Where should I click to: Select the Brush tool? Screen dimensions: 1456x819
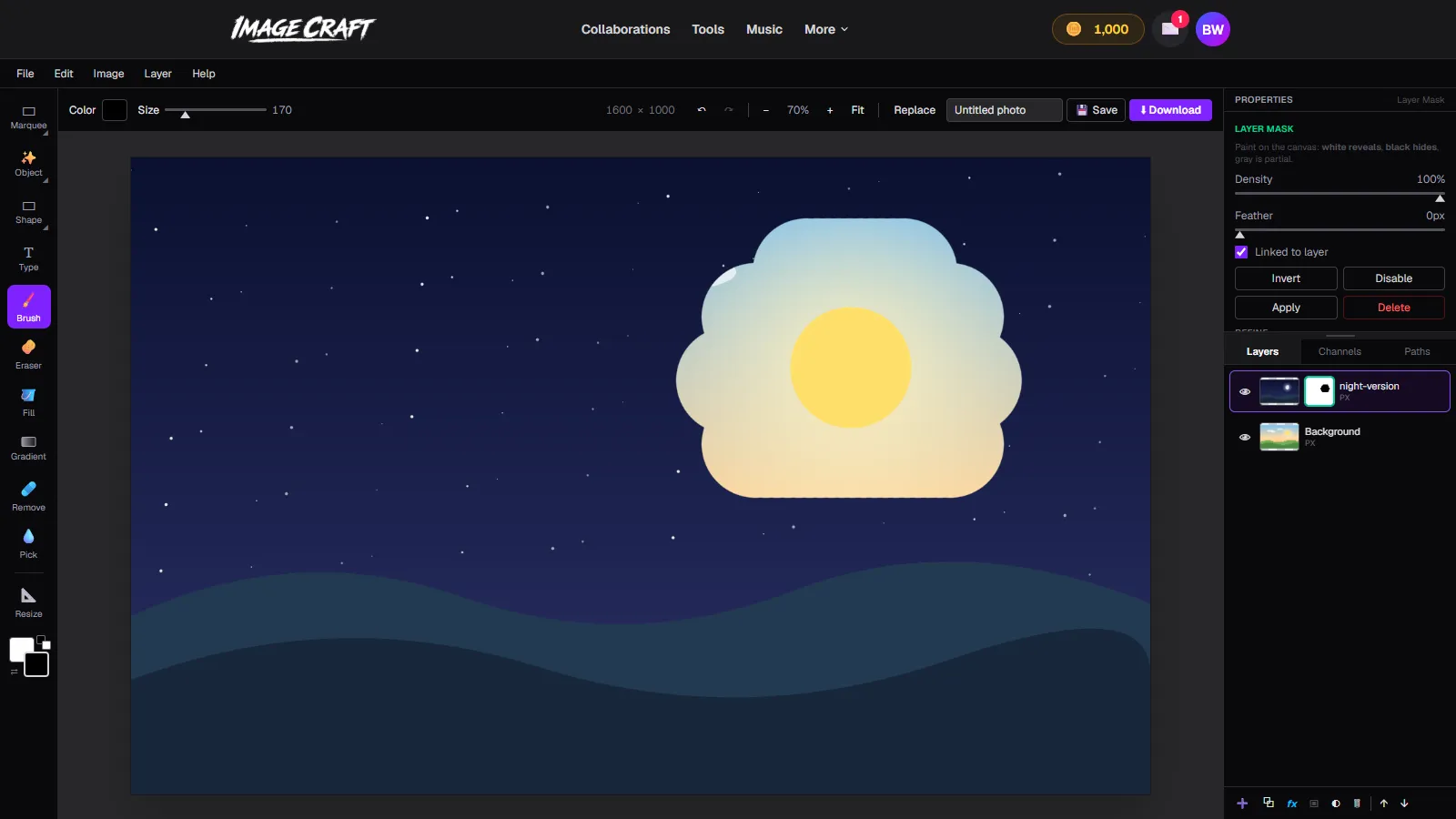[28, 307]
